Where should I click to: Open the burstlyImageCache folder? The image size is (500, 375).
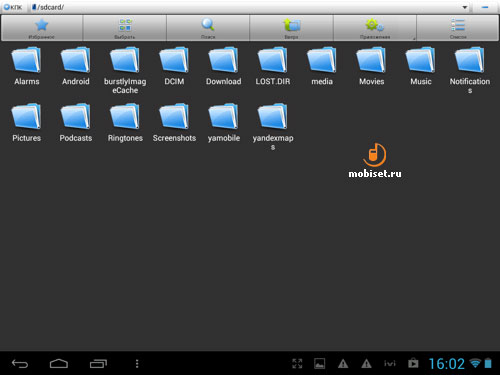coord(125,70)
